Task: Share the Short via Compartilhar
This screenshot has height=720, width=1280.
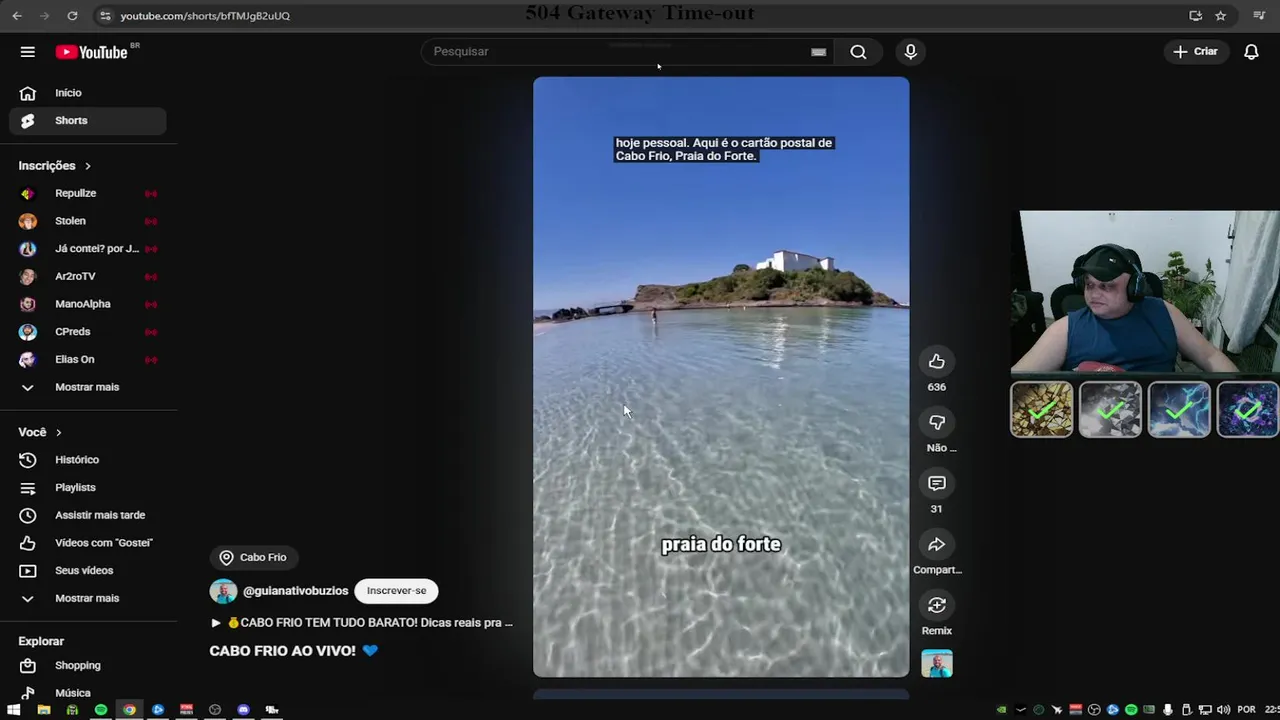Action: (x=936, y=544)
